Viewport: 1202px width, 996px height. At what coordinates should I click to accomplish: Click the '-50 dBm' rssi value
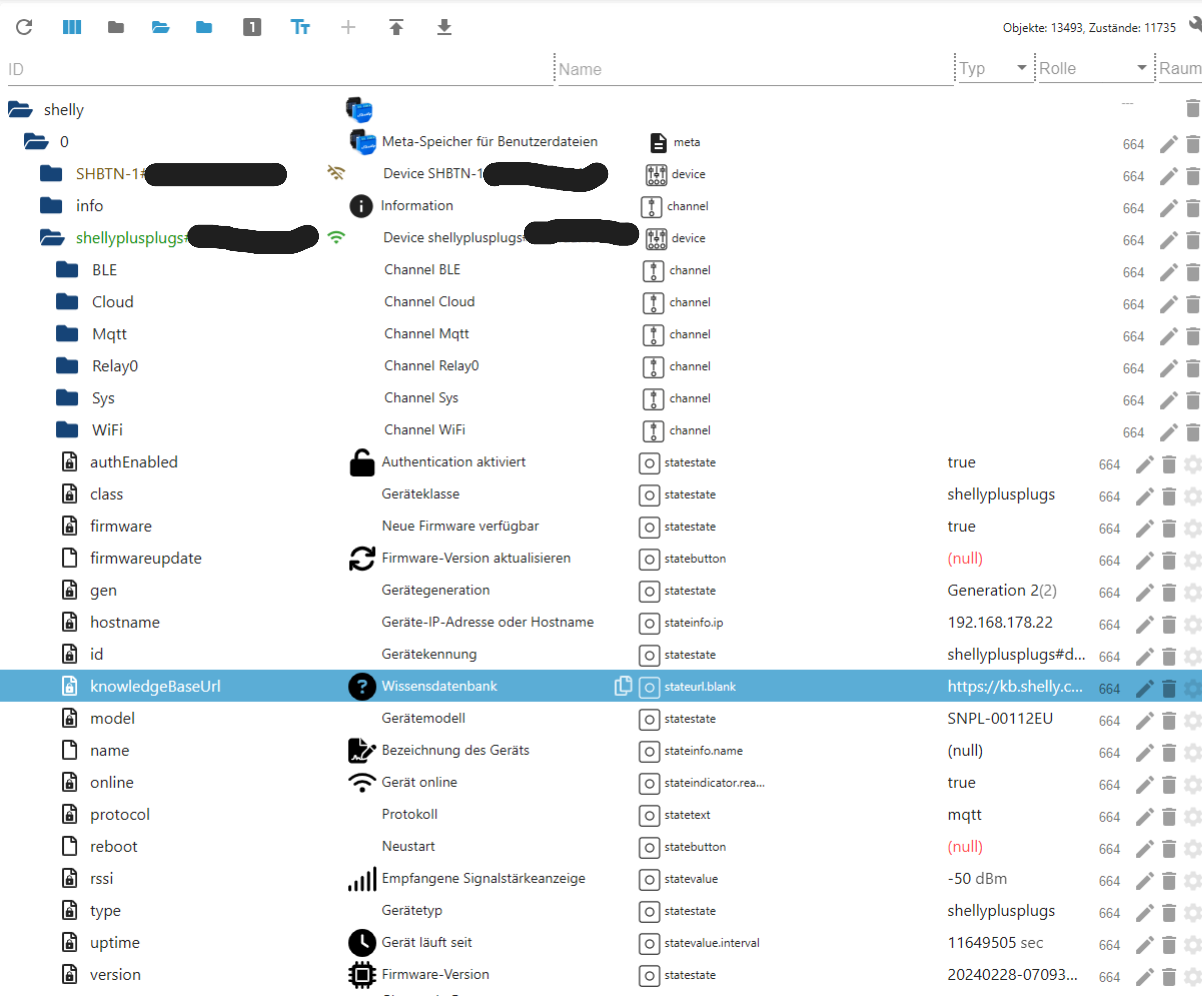pos(977,878)
